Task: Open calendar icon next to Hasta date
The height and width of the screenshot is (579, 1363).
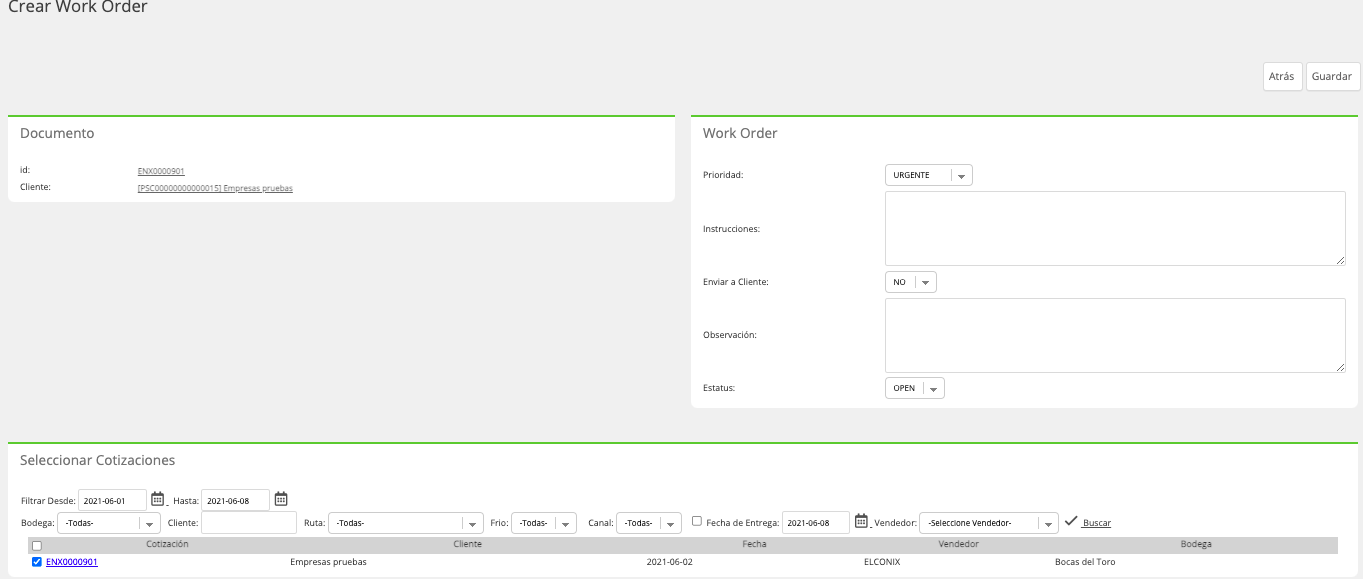Action: click(x=281, y=498)
